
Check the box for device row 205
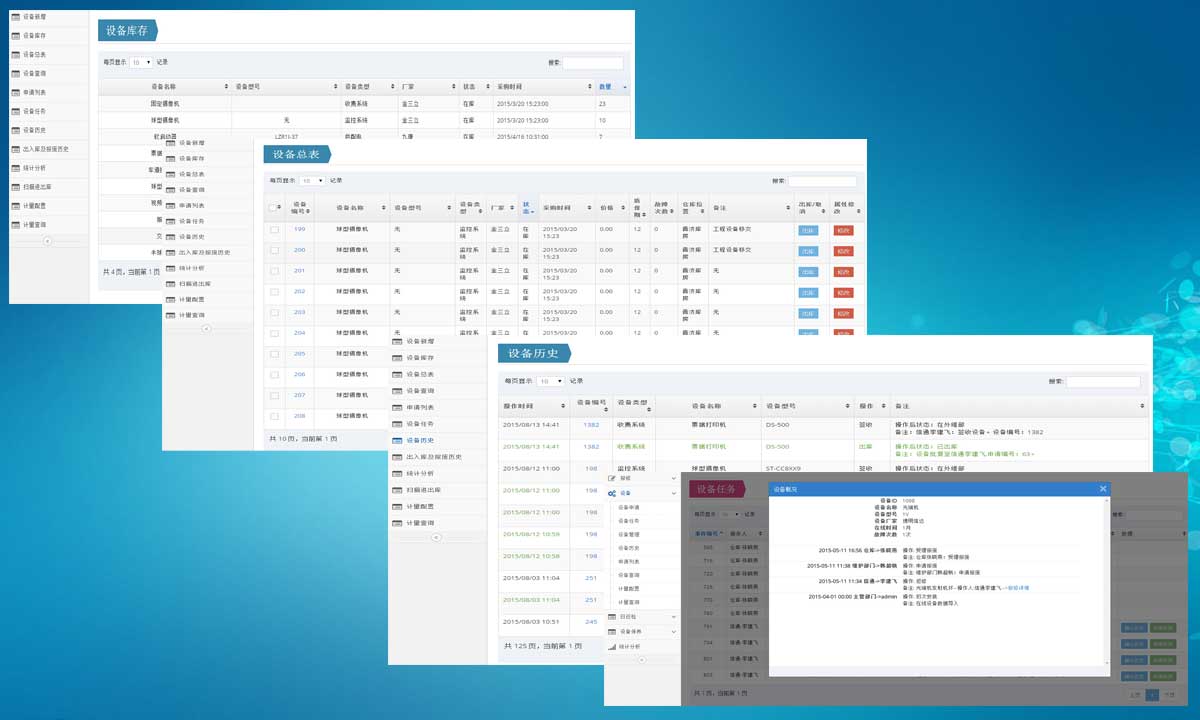coord(274,354)
